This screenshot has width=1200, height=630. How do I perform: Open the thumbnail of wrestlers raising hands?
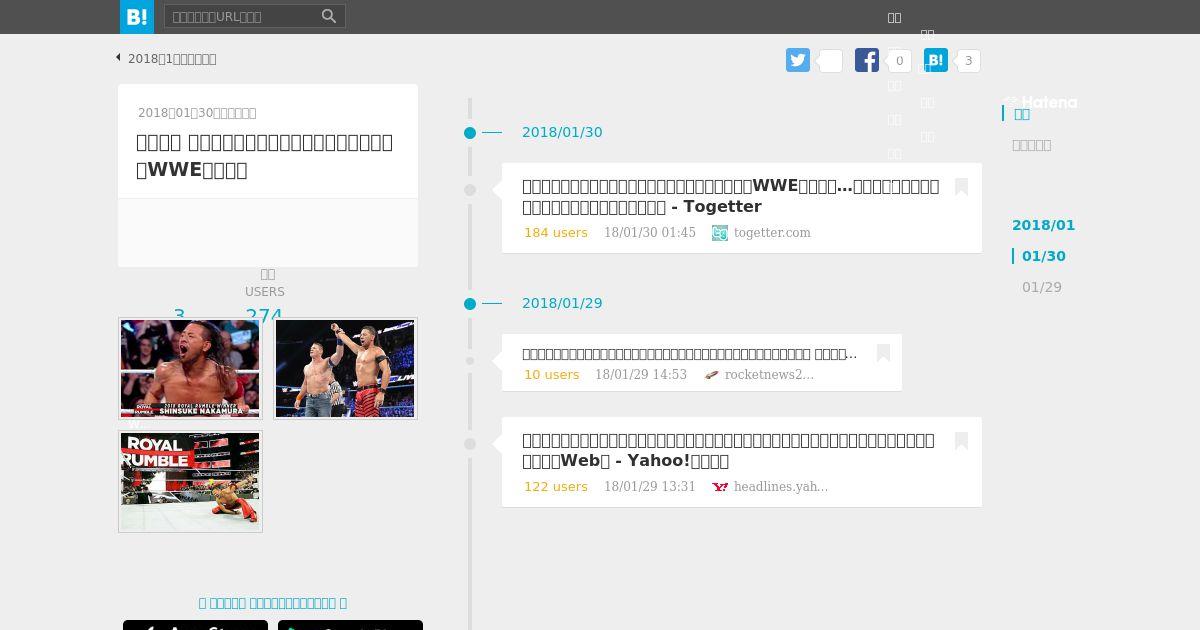click(x=345, y=368)
